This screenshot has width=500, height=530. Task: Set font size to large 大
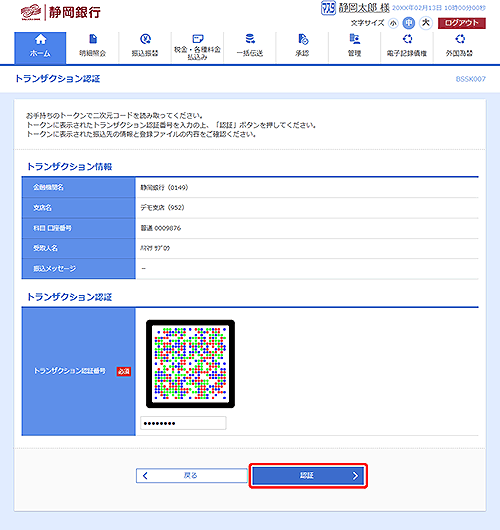426,23
